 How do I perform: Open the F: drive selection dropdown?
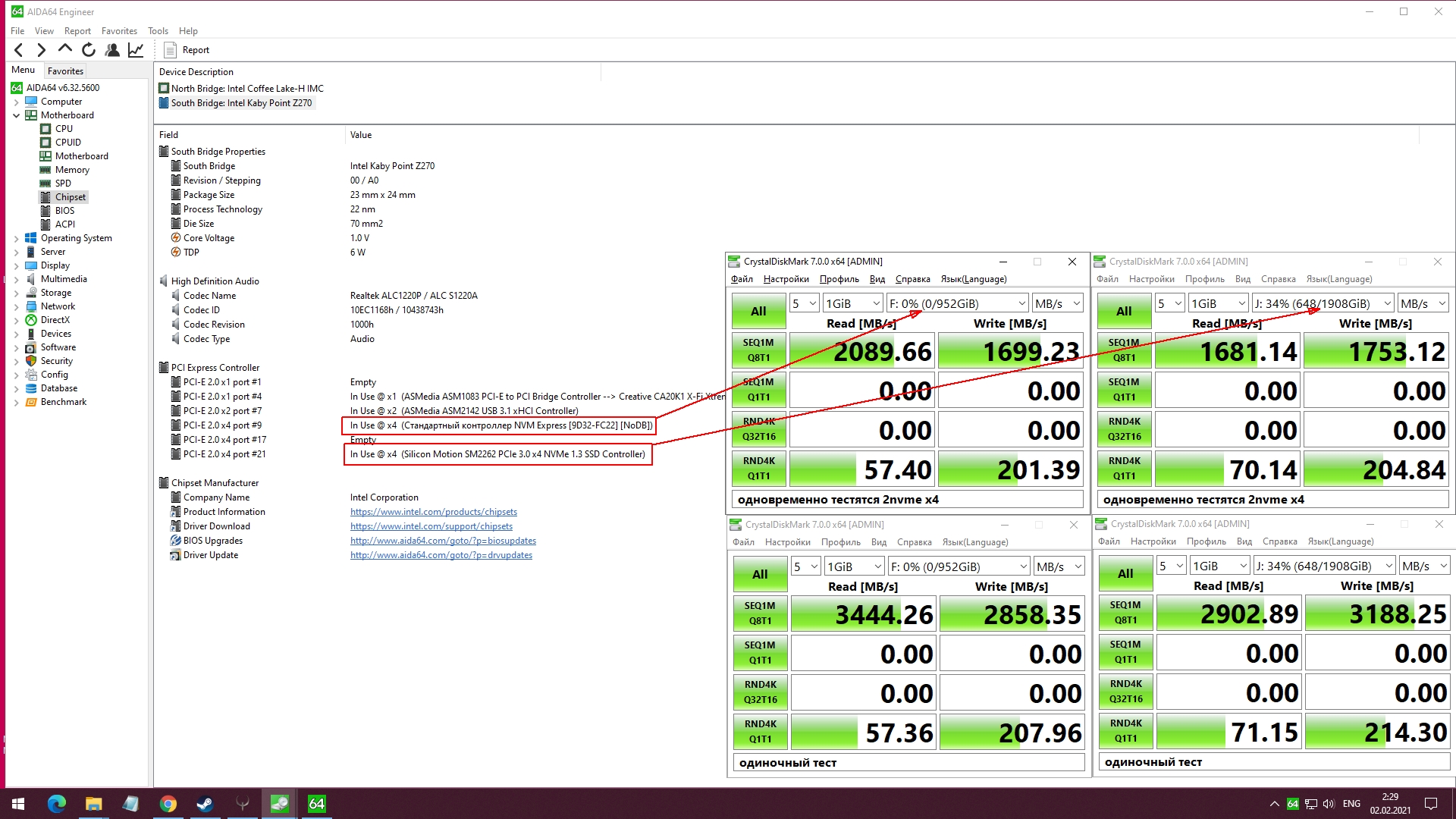(957, 304)
